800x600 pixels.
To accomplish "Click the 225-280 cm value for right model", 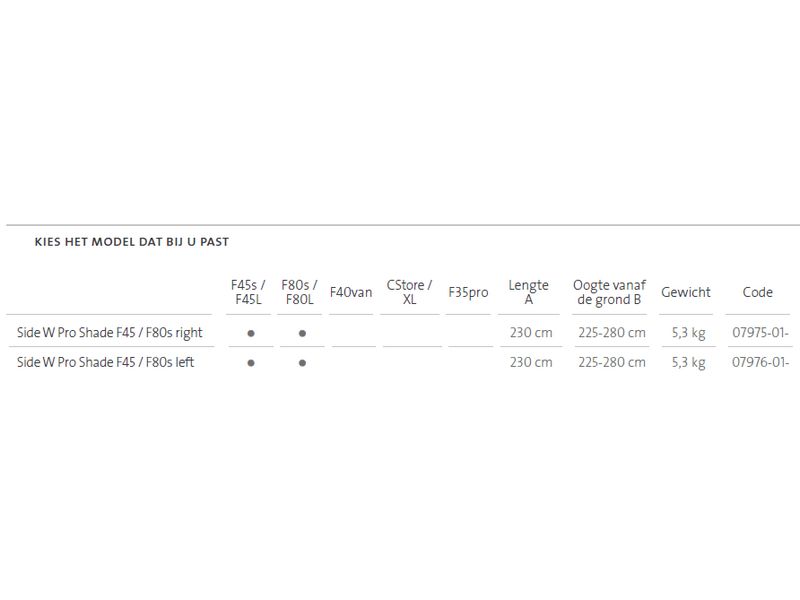I will (x=612, y=333).
